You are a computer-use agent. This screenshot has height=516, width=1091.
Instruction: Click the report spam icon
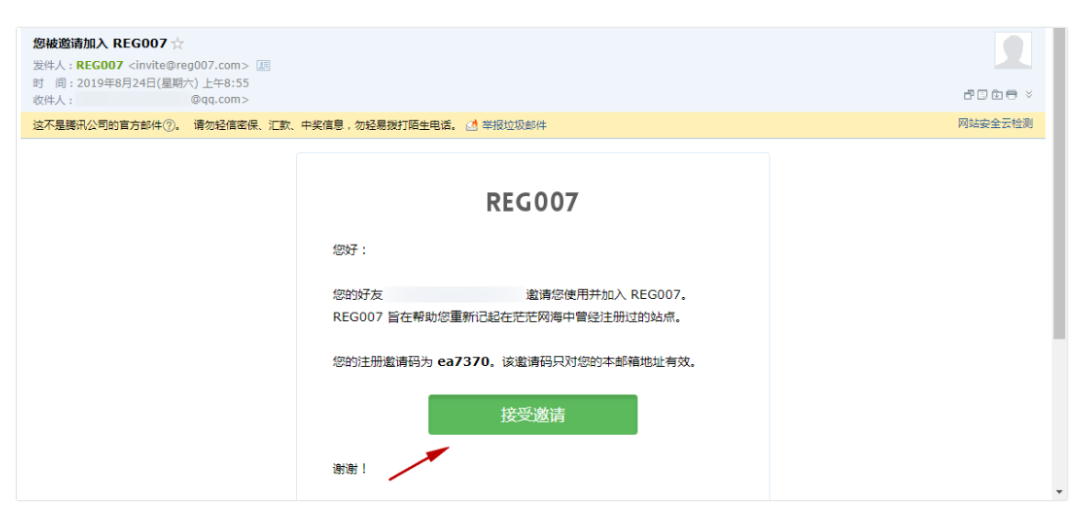click(472, 126)
